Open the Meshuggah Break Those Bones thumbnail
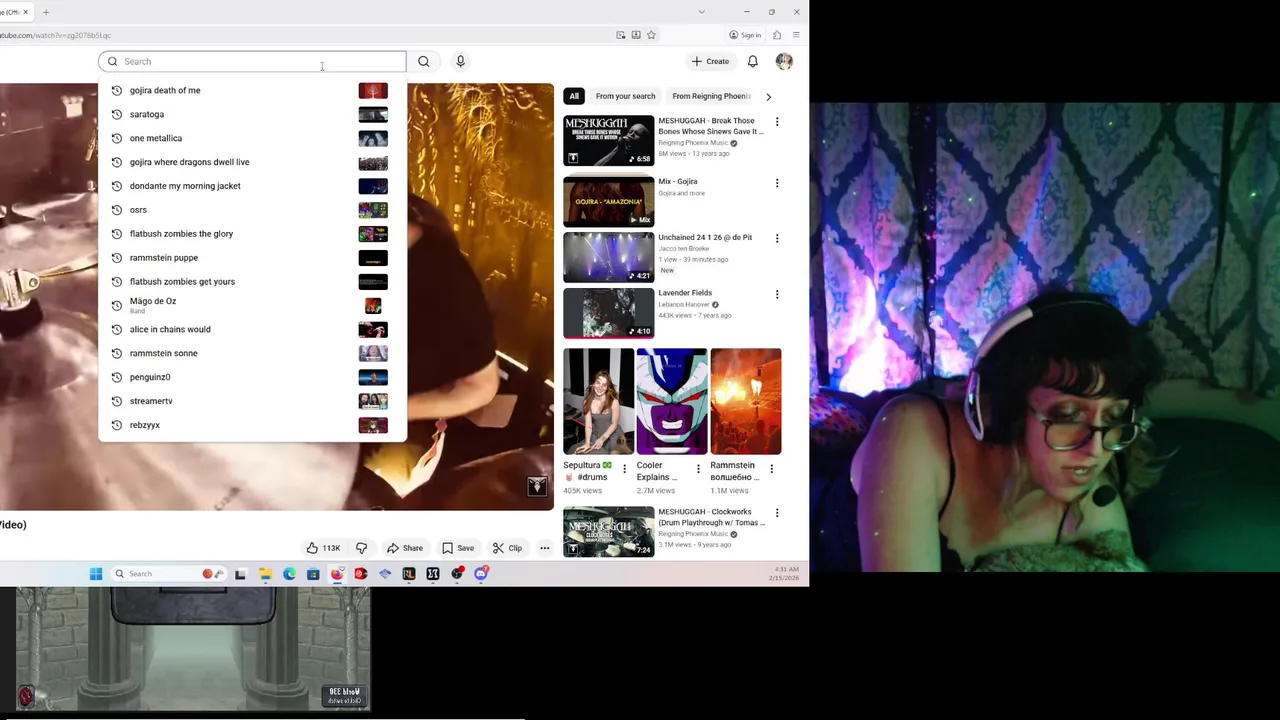The height and width of the screenshot is (720, 1280). click(608, 140)
